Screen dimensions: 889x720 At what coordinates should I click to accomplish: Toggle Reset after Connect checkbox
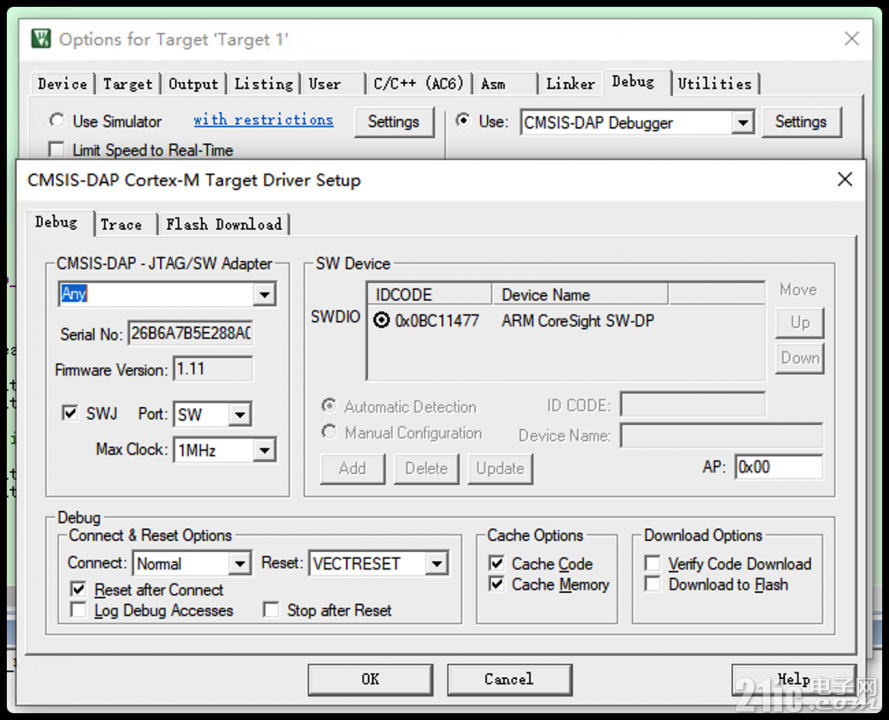pos(78,589)
